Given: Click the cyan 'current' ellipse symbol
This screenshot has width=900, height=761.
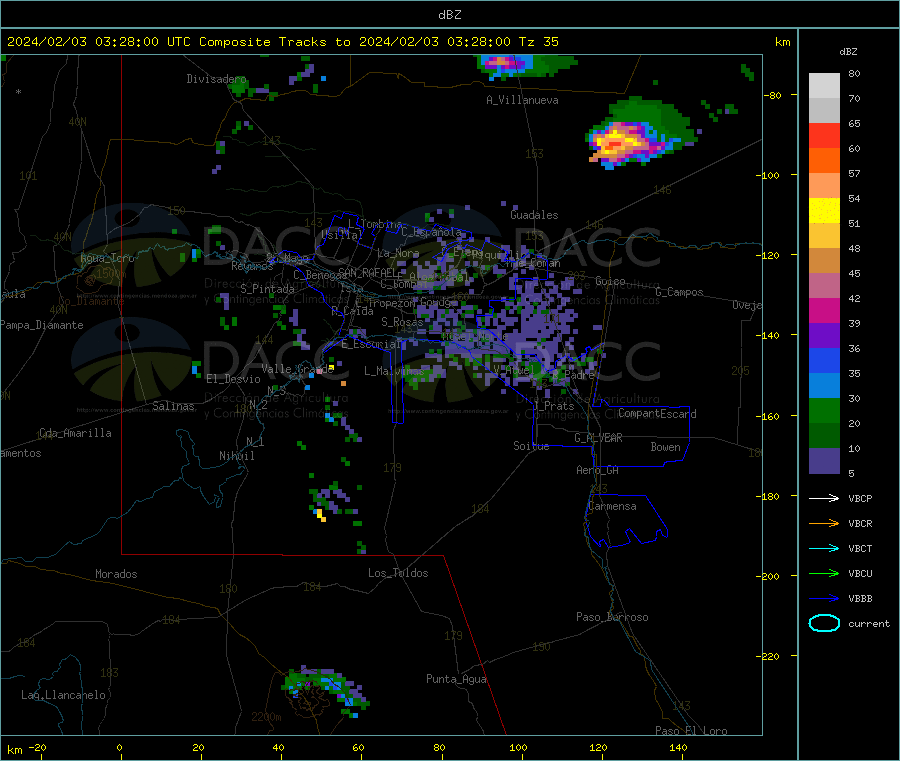Looking at the screenshot, I should (x=824, y=623).
